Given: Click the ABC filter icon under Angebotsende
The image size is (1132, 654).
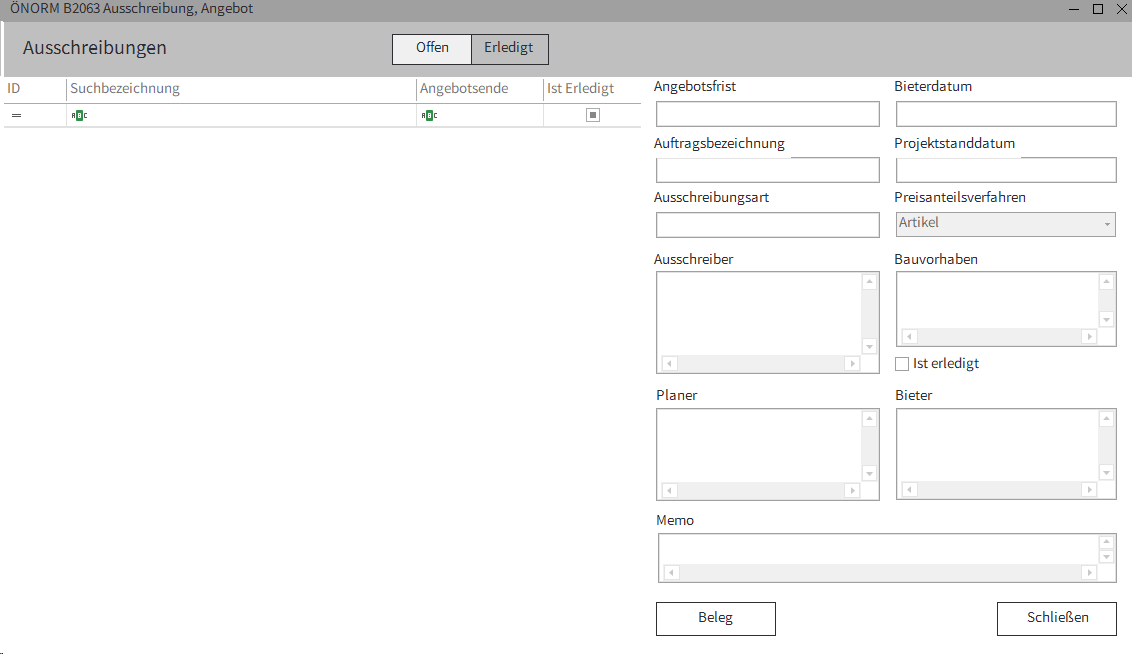Looking at the screenshot, I should click(430, 114).
